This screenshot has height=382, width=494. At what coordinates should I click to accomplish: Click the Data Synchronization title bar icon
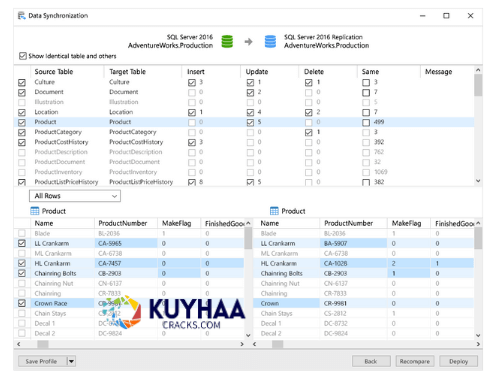pyautogui.click(x=22, y=16)
